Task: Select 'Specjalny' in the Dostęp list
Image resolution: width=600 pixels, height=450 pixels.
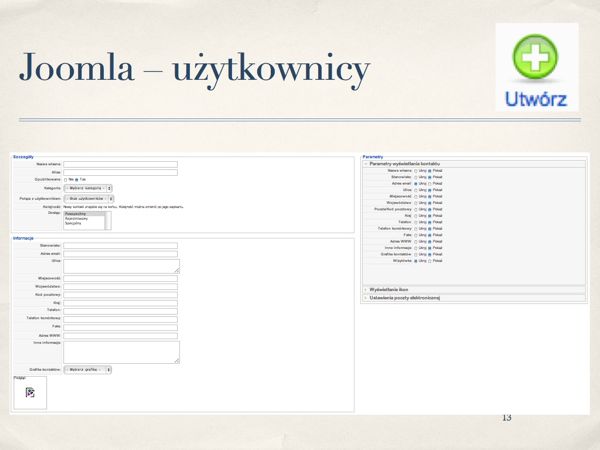Action: tap(75, 224)
